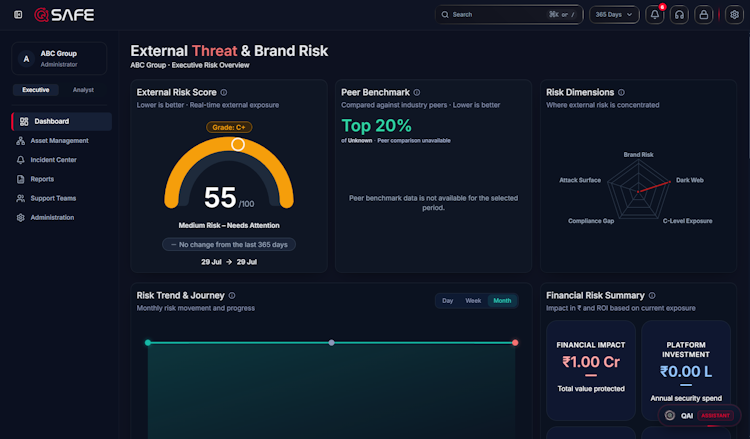Click the Reports document icon in the sidebar
Screen dimensions: 750x439
(x=21, y=179)
